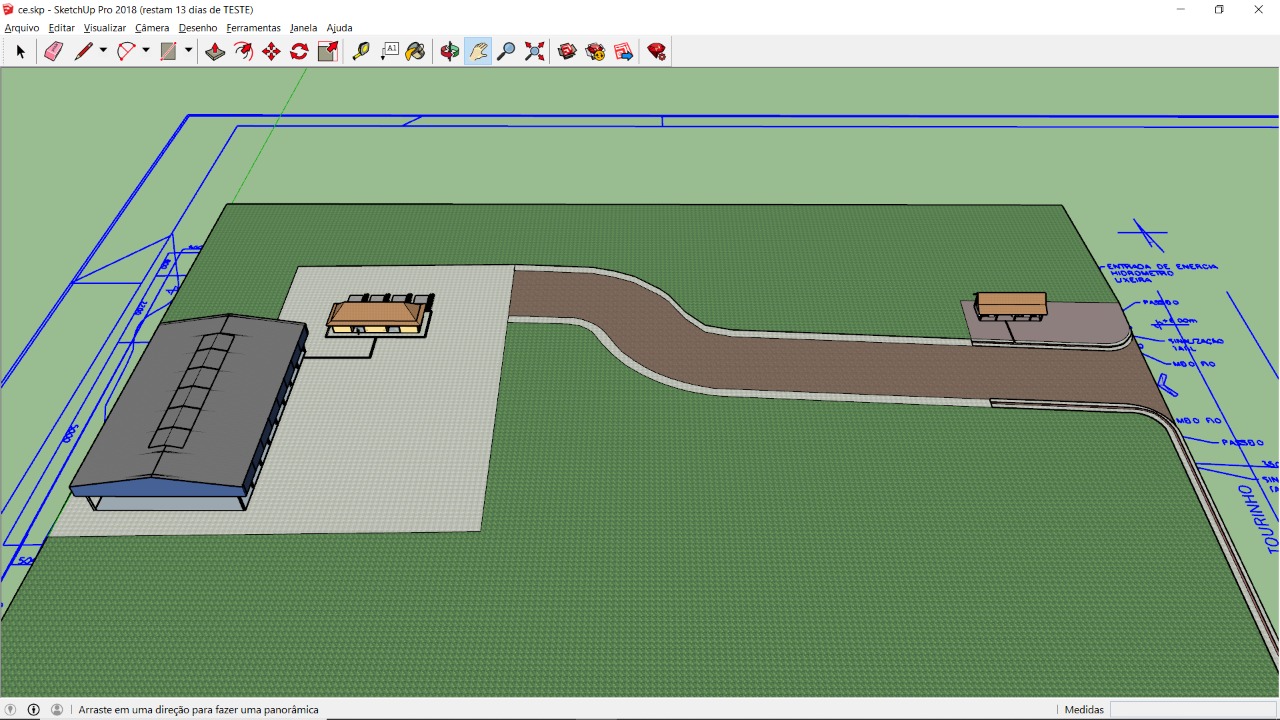The image size is (1280, 720).
Task: Activate the Orbit camera tool
Action: [x=450, y=51]
